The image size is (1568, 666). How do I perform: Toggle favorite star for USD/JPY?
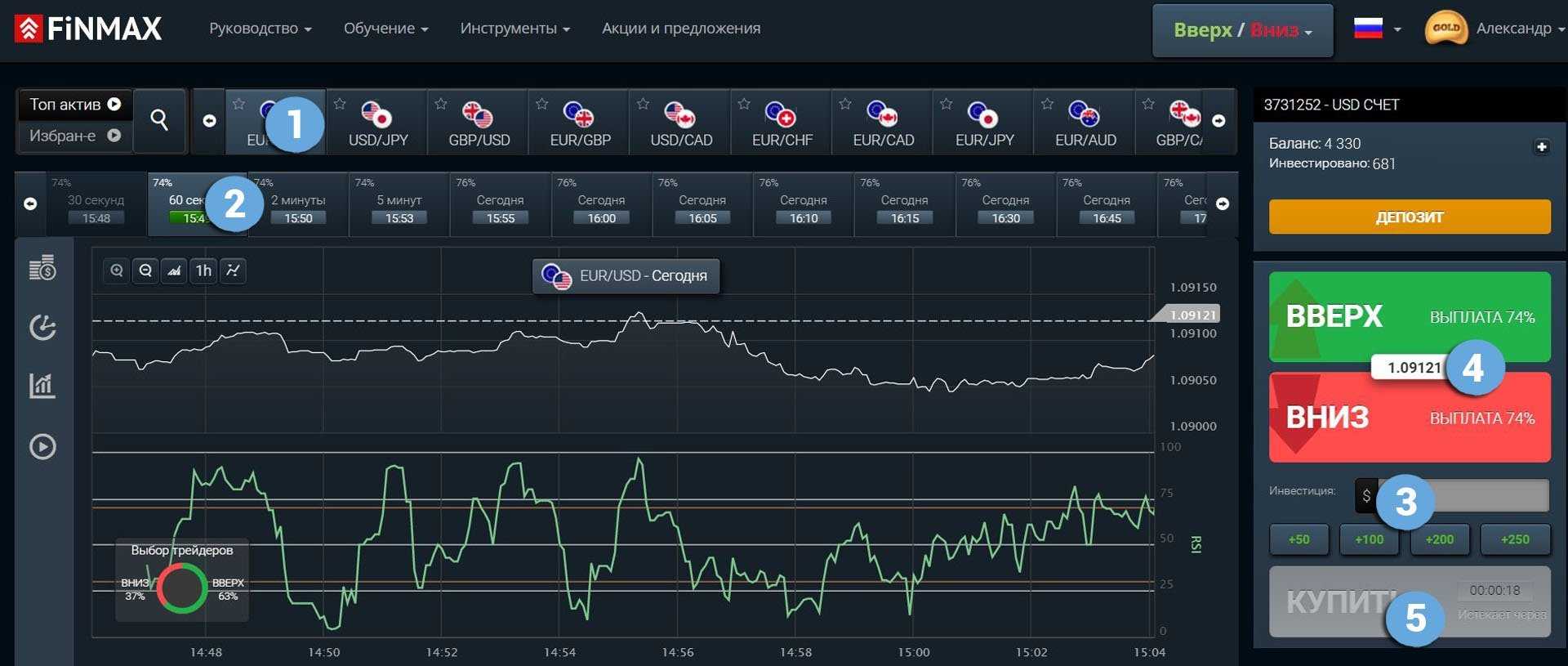click(x=340, y=104)
